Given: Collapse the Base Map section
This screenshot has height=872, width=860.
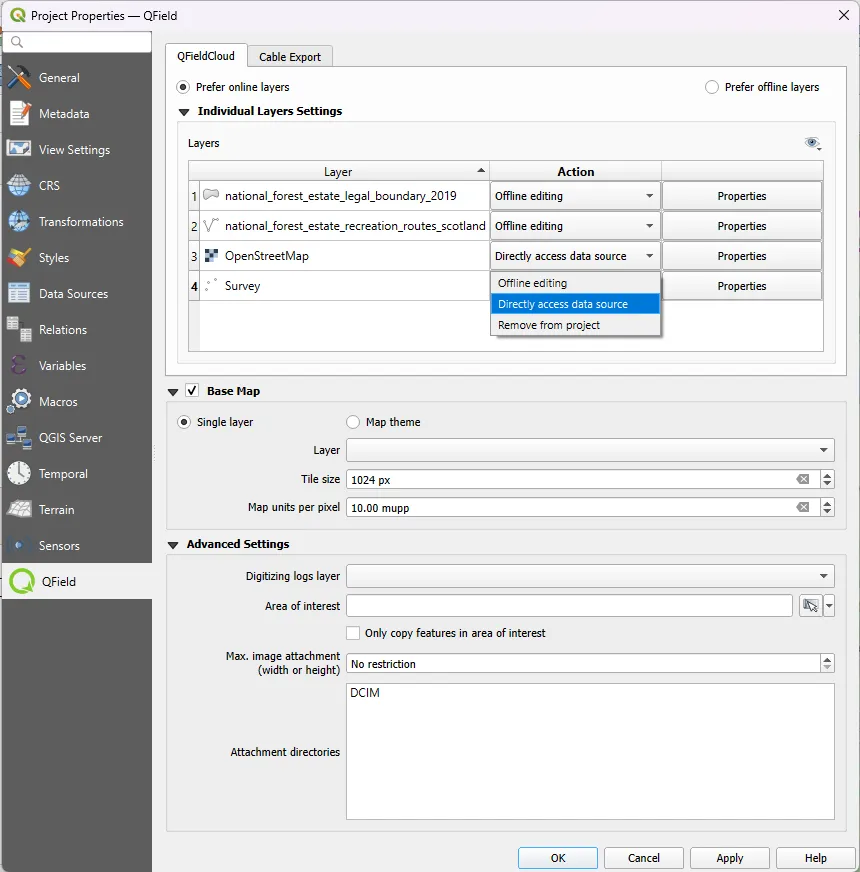Looking at the screenshot, I should click(x=173, y=392).
